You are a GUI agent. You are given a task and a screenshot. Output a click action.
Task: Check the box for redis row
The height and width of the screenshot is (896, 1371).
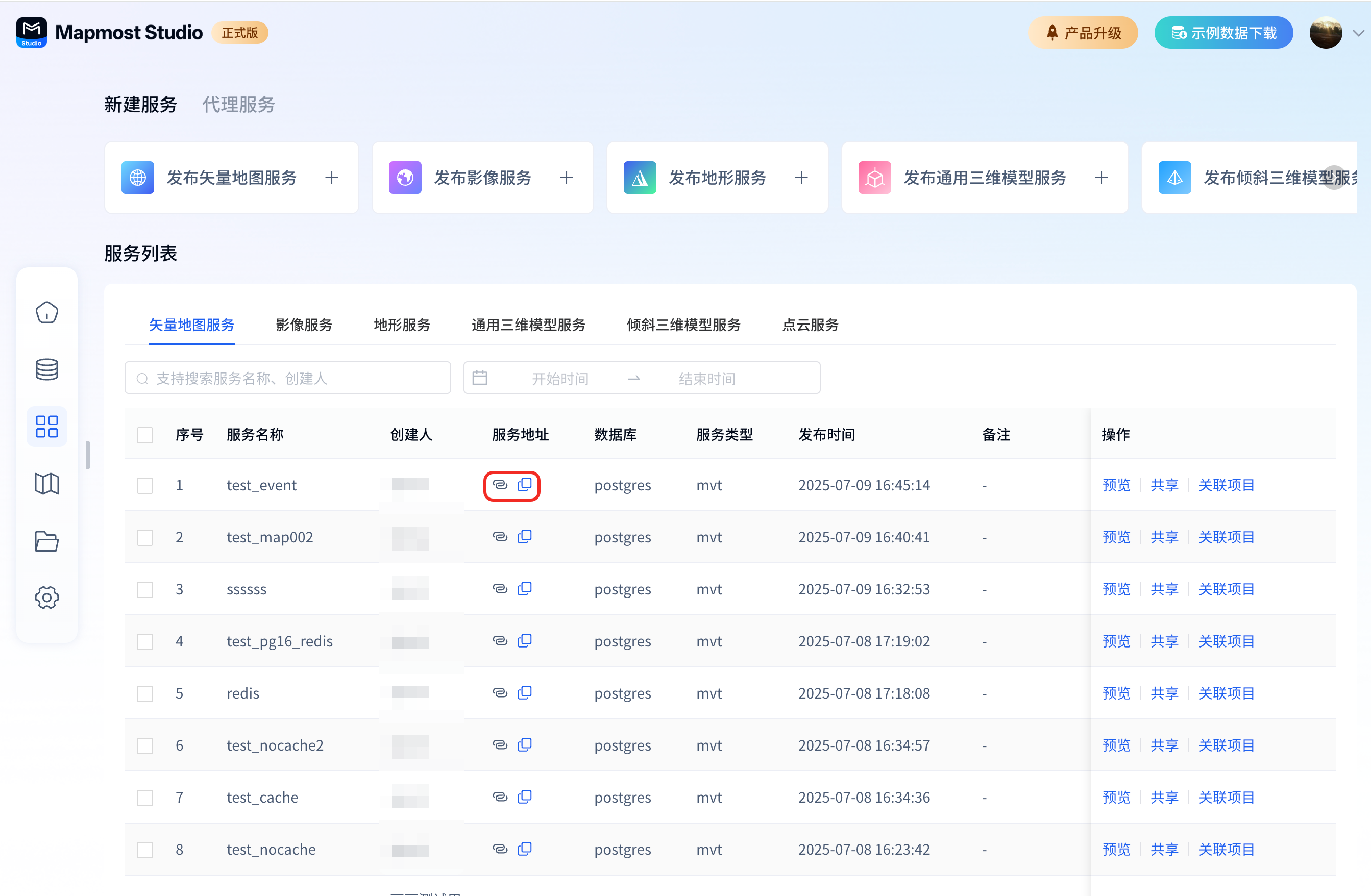(x=145, y=693)
